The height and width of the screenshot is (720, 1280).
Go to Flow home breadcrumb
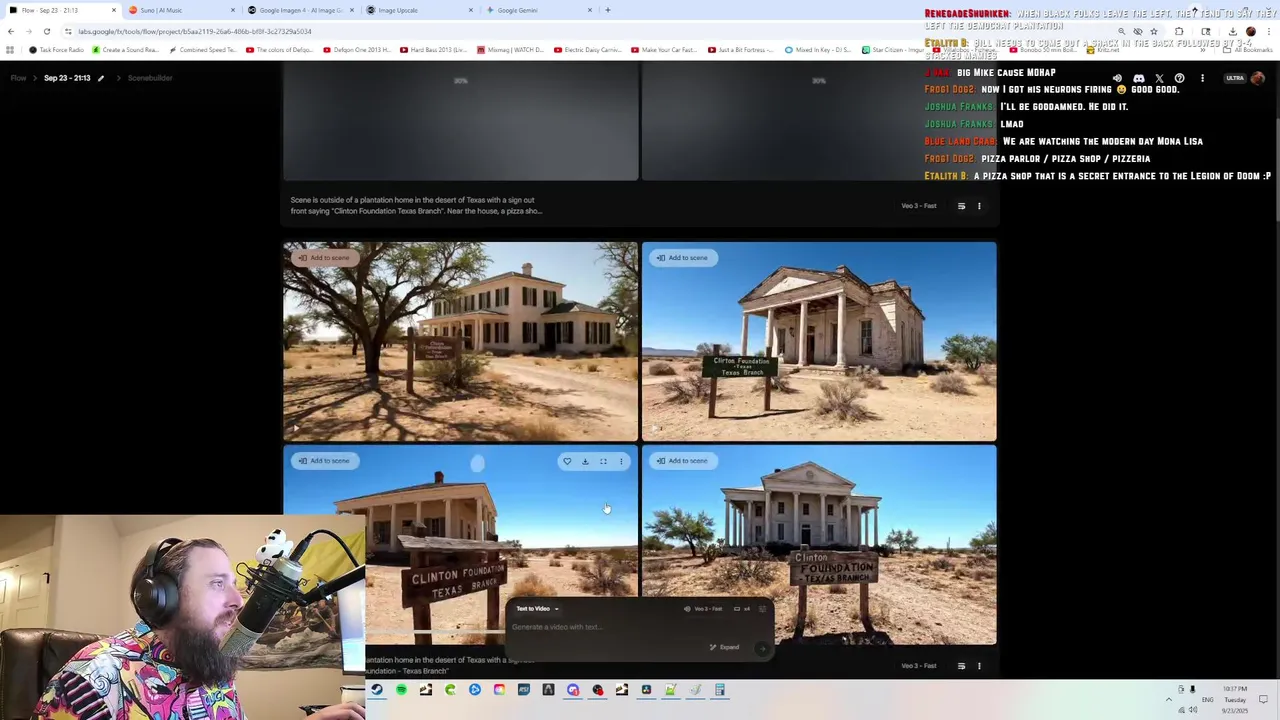pos(18,78)
